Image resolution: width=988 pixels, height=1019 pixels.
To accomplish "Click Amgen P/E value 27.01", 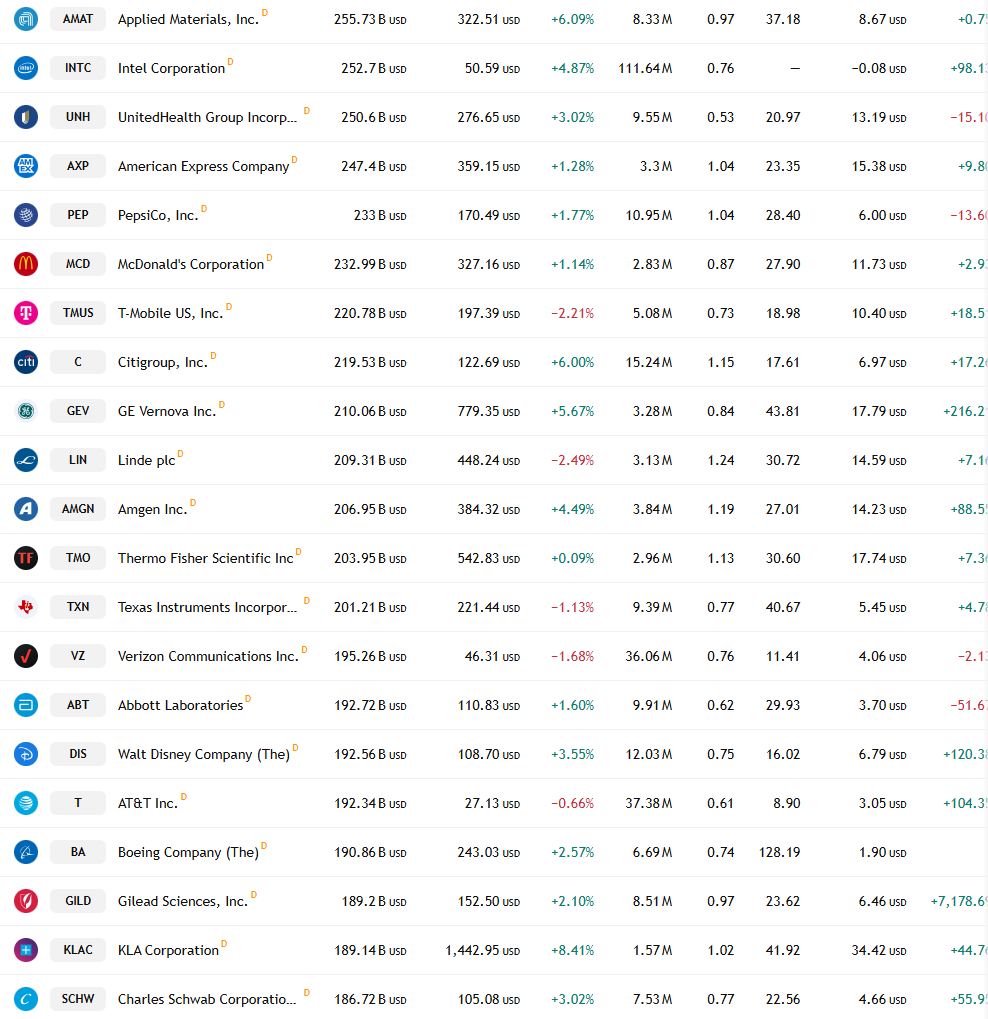I will coord(783,509).
